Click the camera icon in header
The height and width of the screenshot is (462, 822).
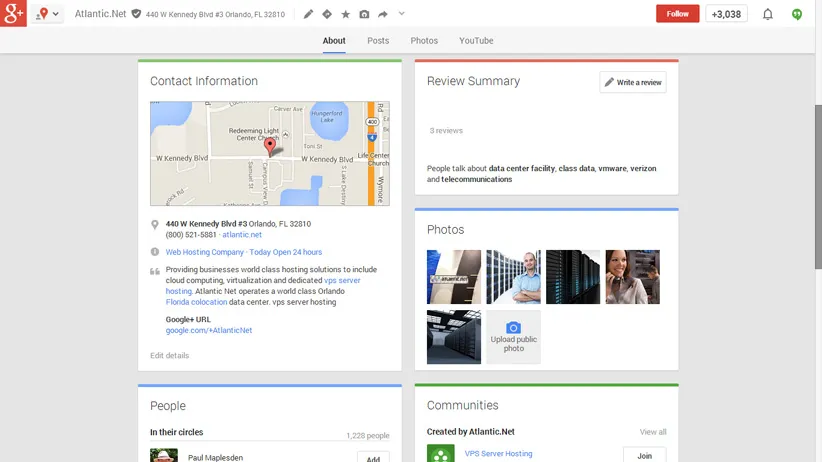coord(364,14)
